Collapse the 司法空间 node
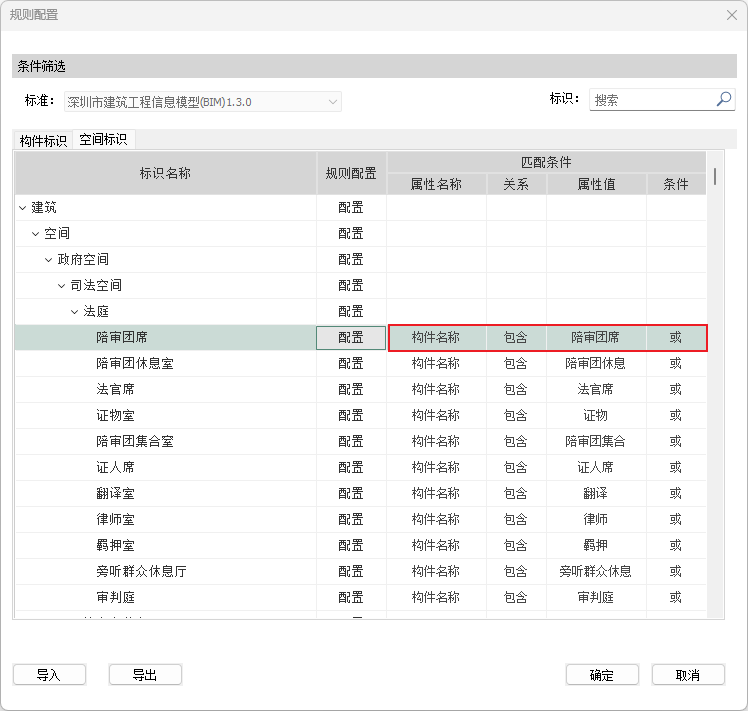 click(x=62, y=286)
